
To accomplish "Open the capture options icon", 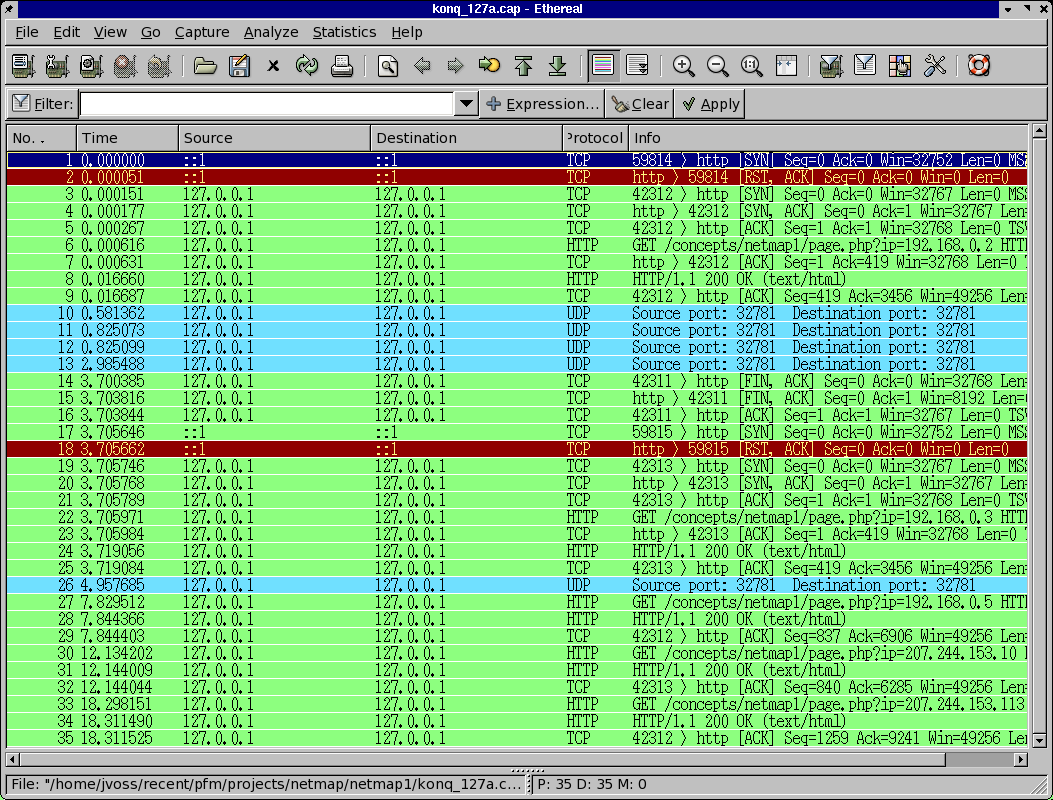I will pyautogui.click(x=57, y=66).
